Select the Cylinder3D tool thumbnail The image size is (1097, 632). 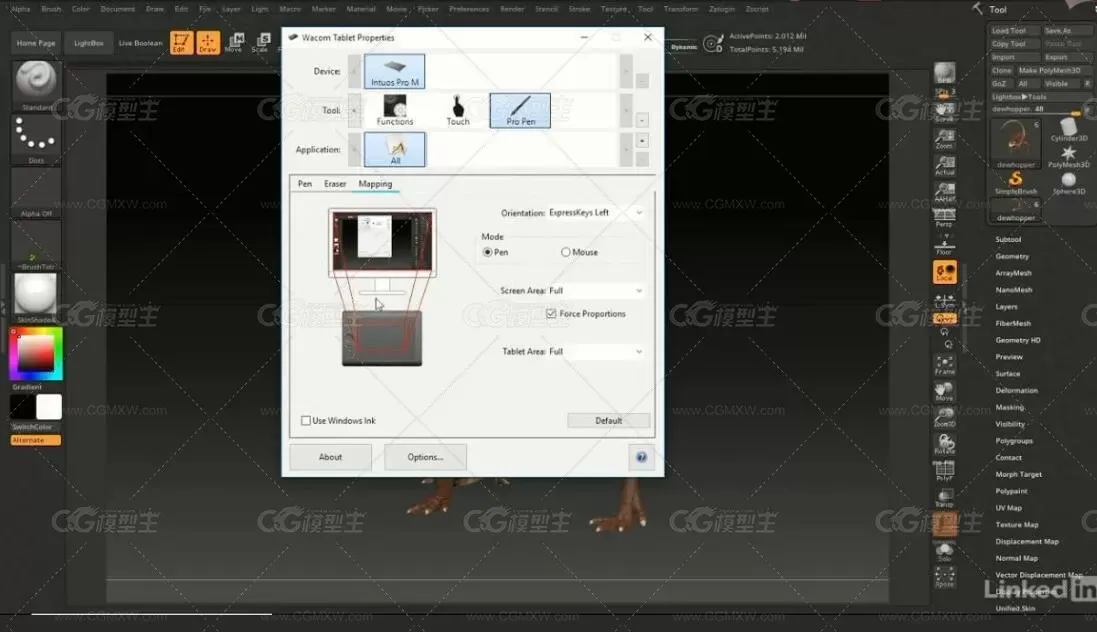(x=1068, y=130)
